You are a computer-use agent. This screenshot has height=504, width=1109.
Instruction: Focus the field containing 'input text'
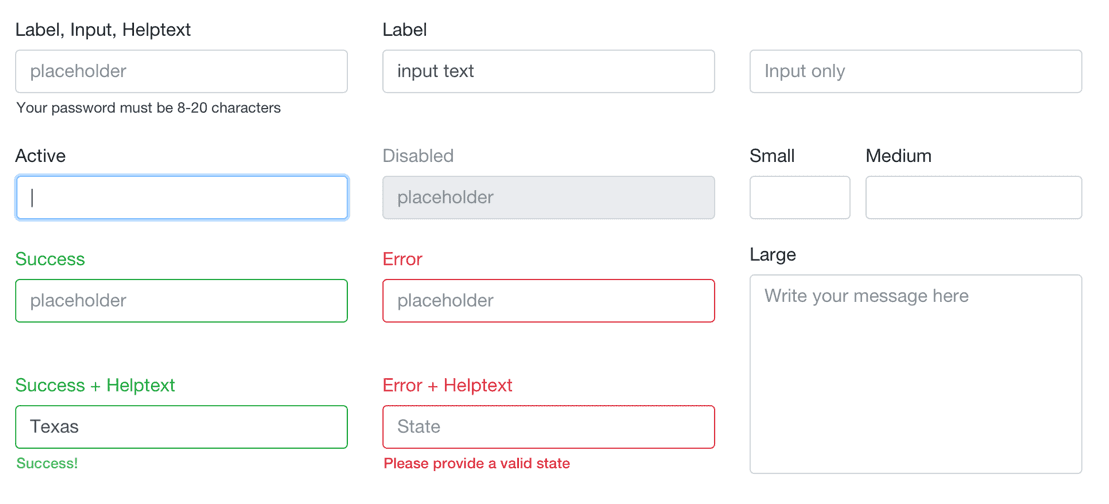pos(548,71)
